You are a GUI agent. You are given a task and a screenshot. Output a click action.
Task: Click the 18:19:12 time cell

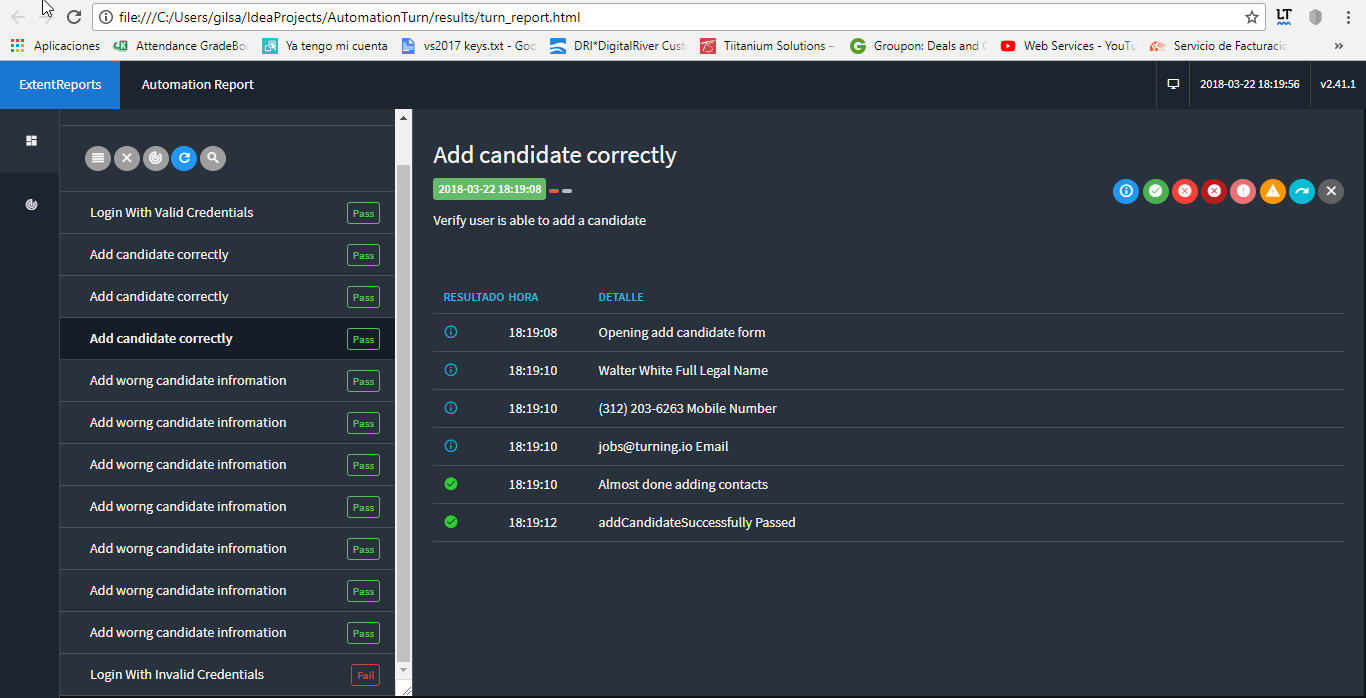click(x=533, y=522)
